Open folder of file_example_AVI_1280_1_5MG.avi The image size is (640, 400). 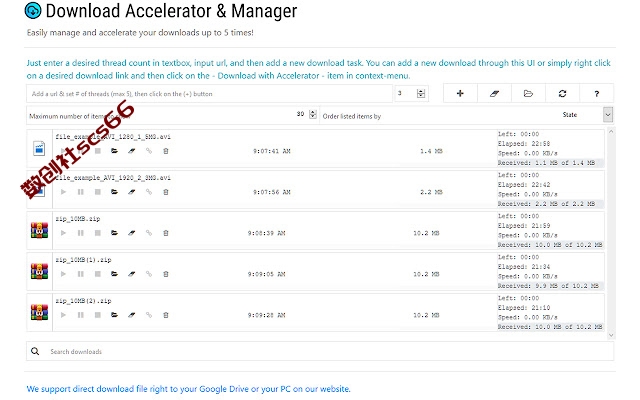(114, 151)
